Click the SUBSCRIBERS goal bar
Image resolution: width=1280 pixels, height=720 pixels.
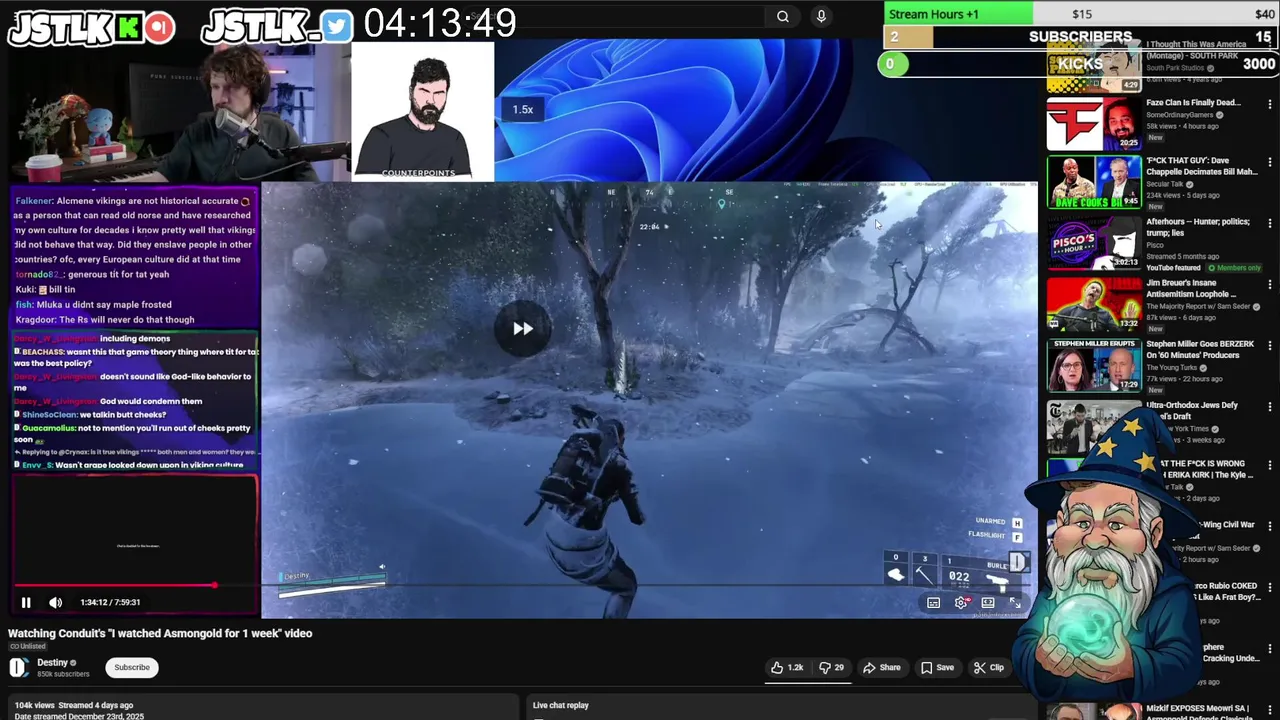[1081, 37]
